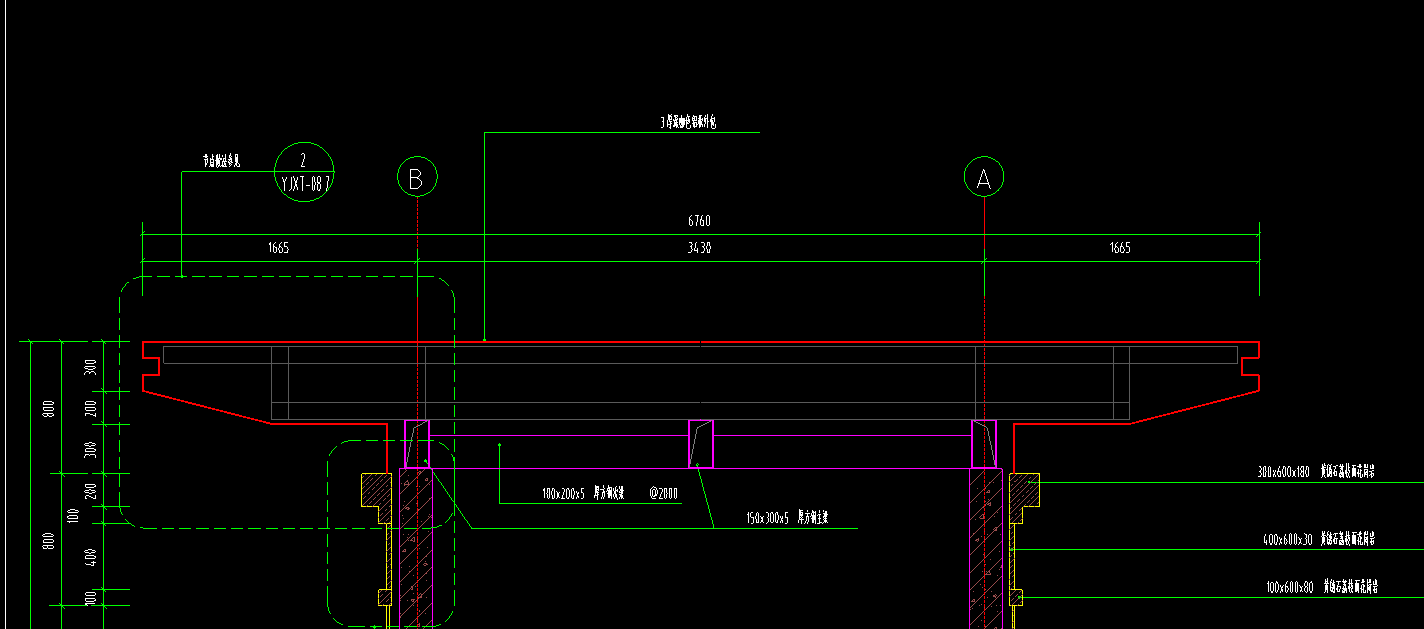Select the yellow hatched stone block left of axis B
Screen dimensions: 1424x629
pyautogui.click(x=375, y=490)
